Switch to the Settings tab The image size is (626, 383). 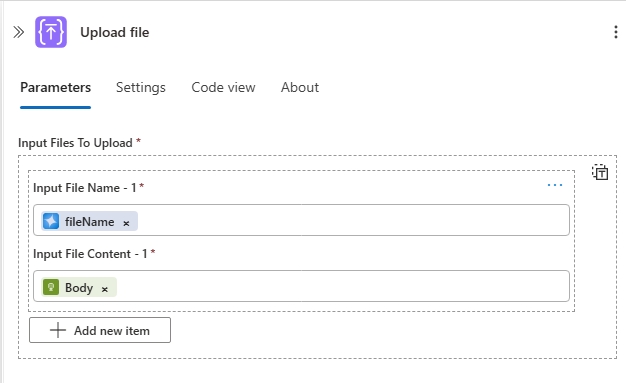(x=141, y=87)
